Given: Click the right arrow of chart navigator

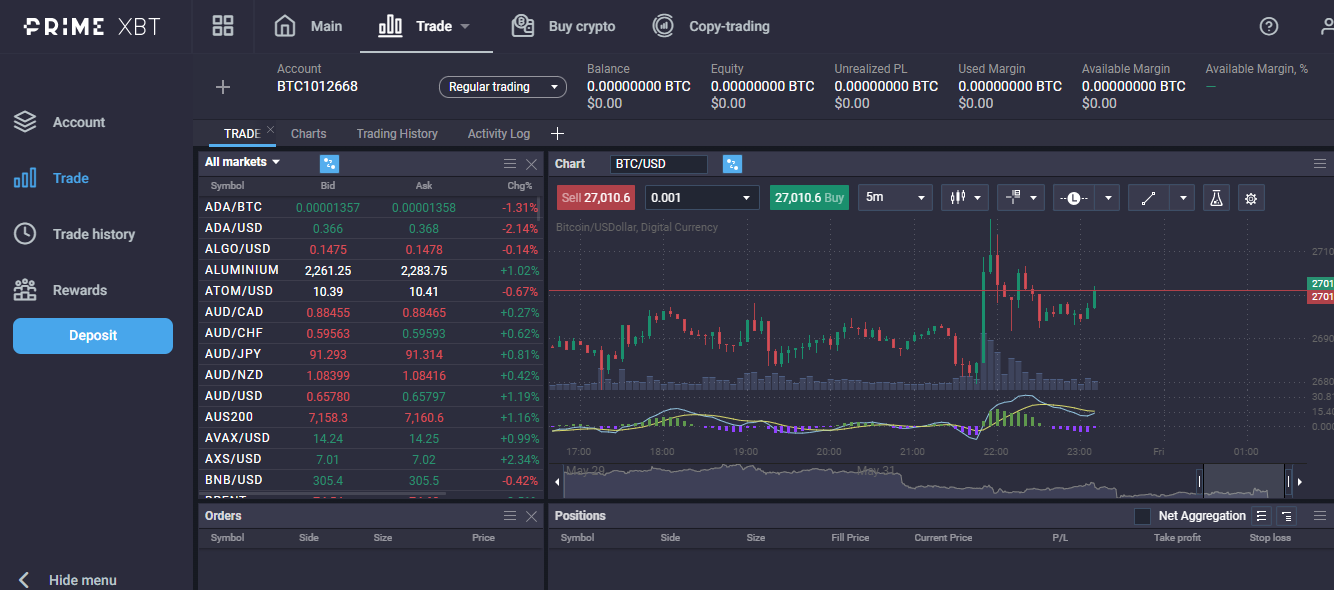Looking at the screenshot, I should 1299,482.
